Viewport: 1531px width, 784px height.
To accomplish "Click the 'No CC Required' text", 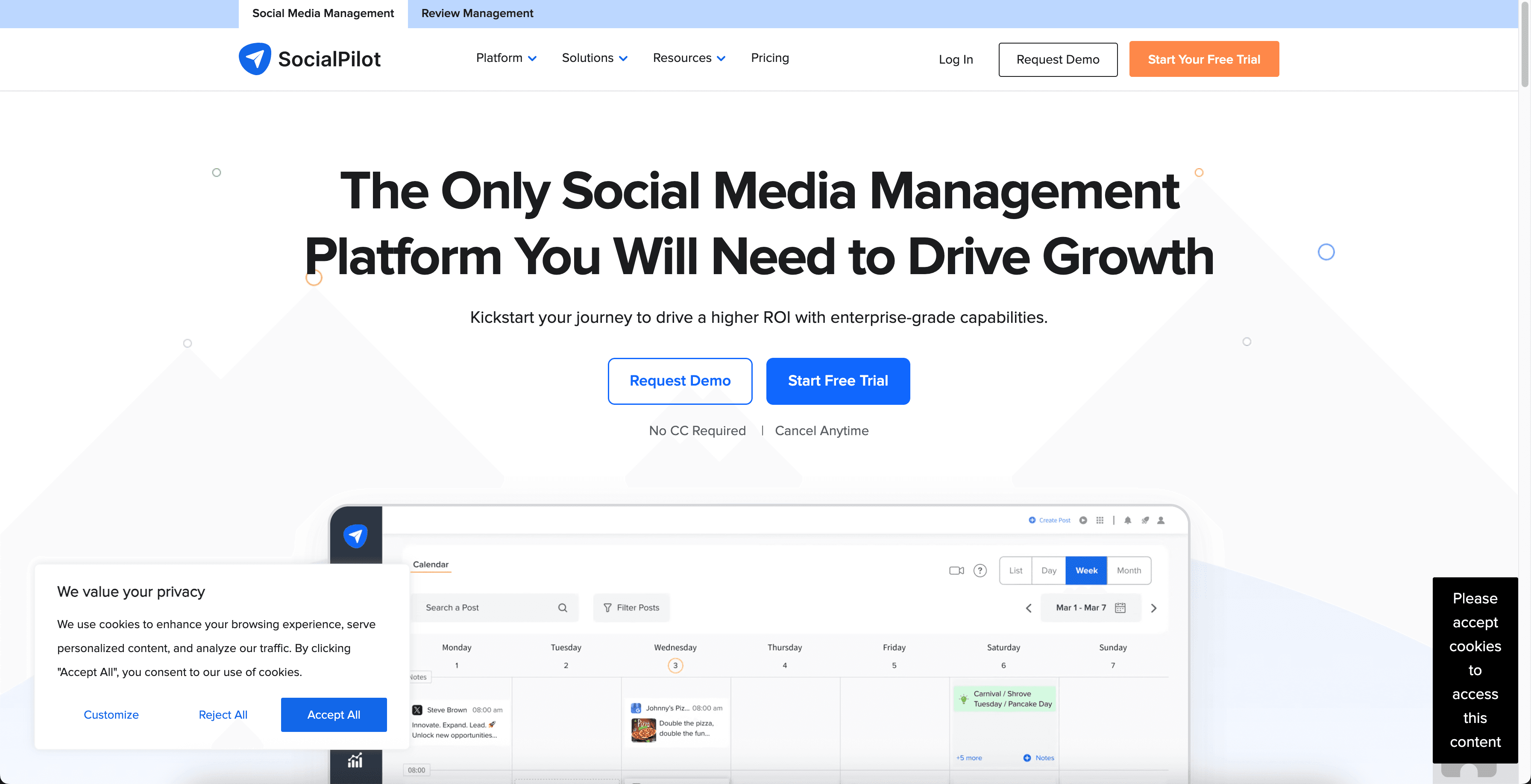I will (x=697, y=430).
